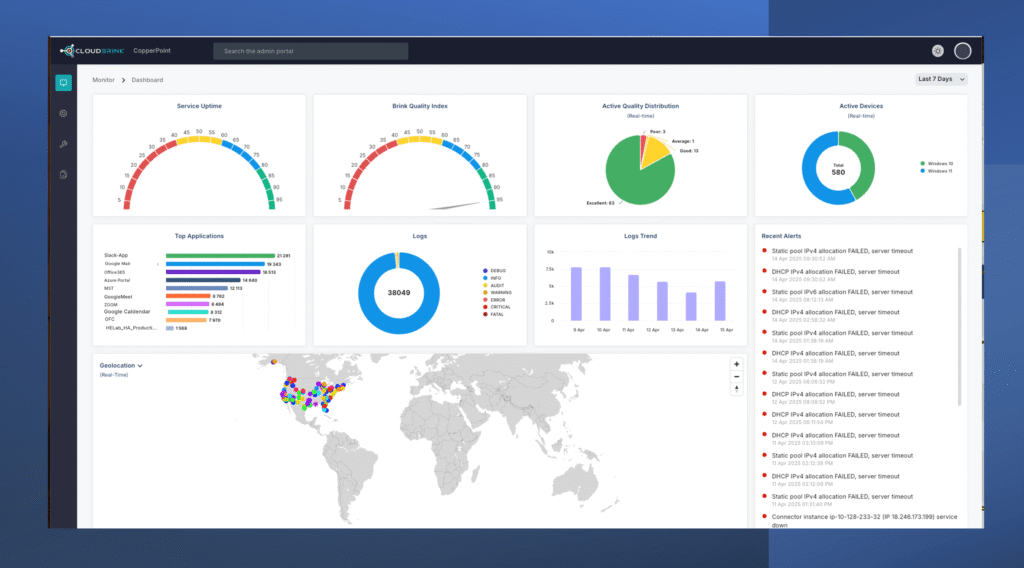This screenshot has width=1024, height=568.
Task: Click the Monitor breadcrumb
Action: 103,80
